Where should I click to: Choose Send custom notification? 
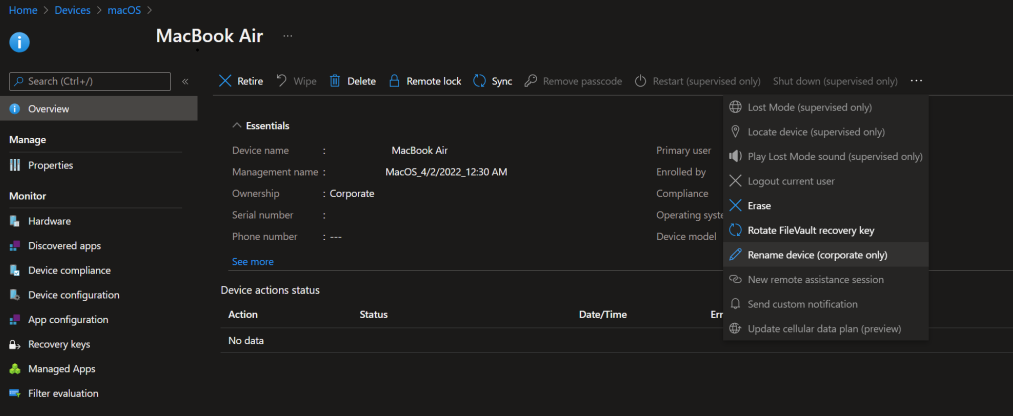[x=826, y=304]
